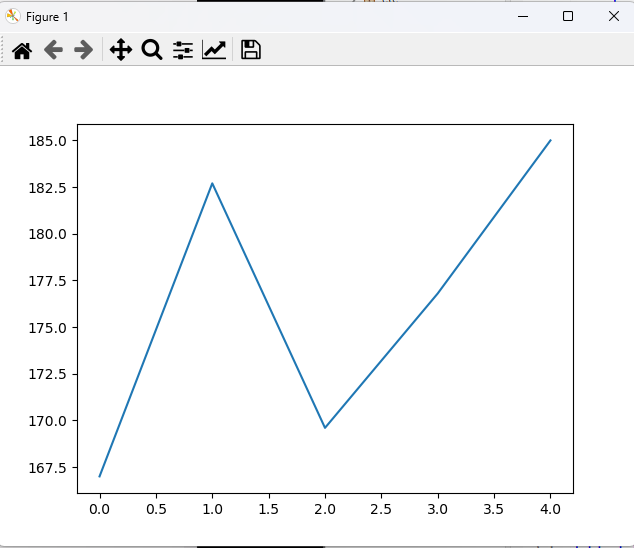Image resolution: width=634 pixels, height=548 pixels.
Task: Click the y-axis label 170.0
Action: pos(47,421)
